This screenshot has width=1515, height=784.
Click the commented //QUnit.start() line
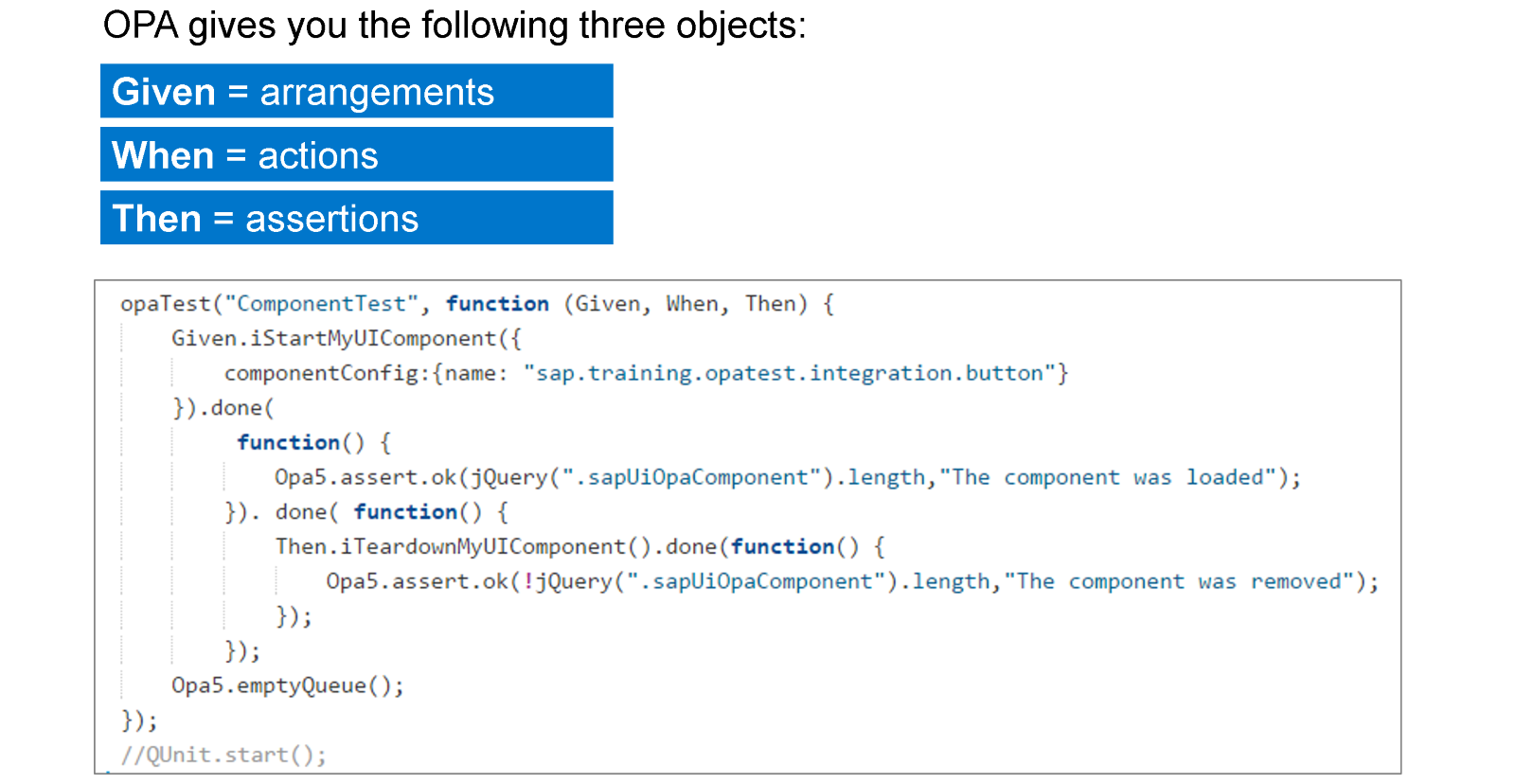click(x=223, y=755)
